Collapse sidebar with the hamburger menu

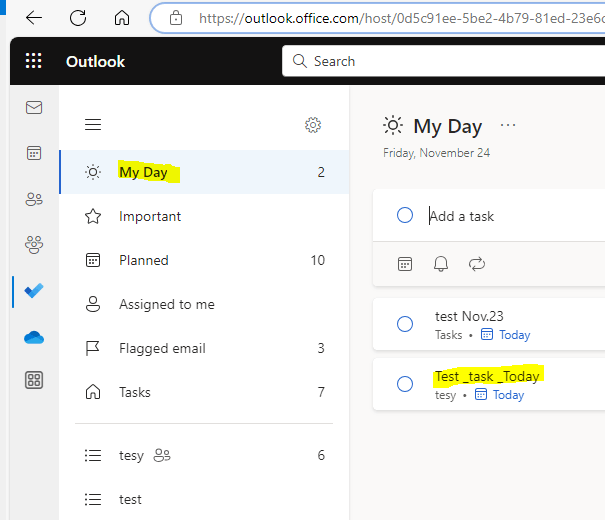click(x=93, y=125)
